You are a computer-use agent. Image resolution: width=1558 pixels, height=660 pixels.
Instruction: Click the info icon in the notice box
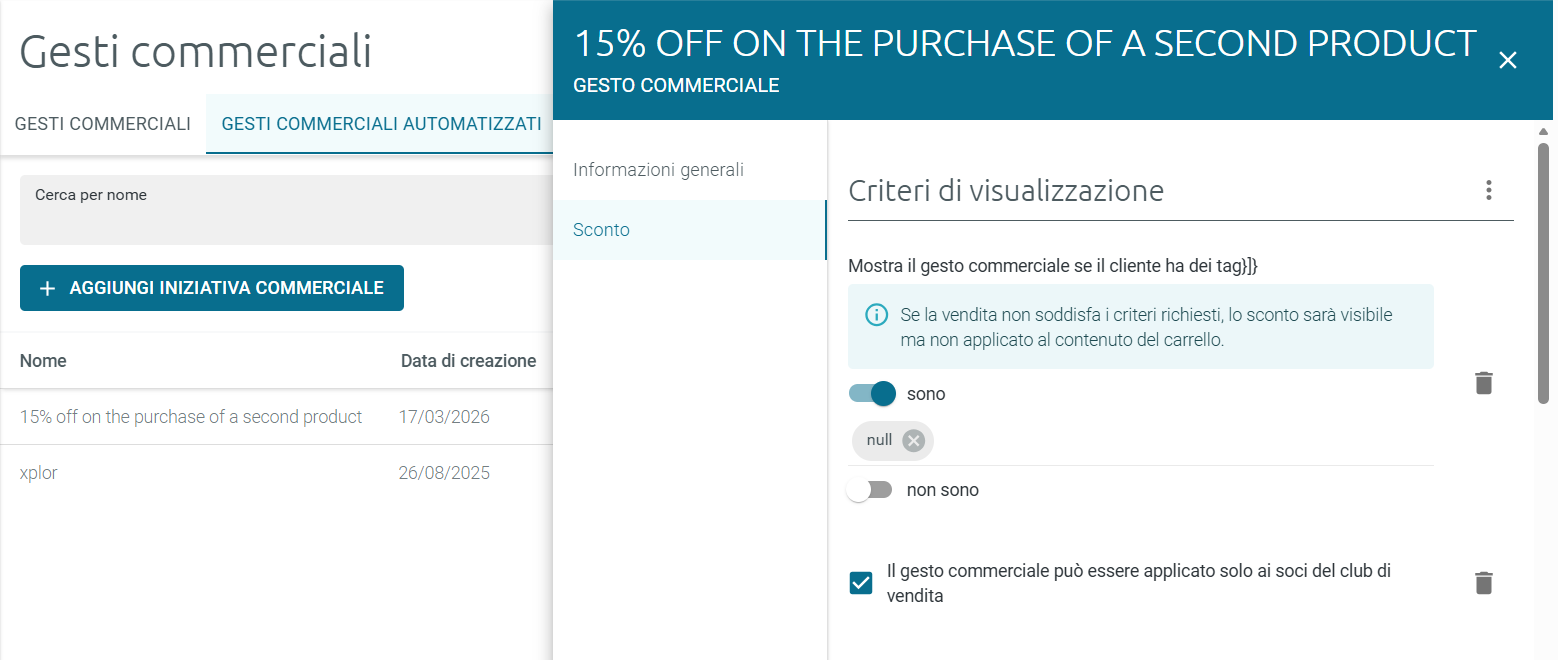pyautogui.click(x=876, y=316)
